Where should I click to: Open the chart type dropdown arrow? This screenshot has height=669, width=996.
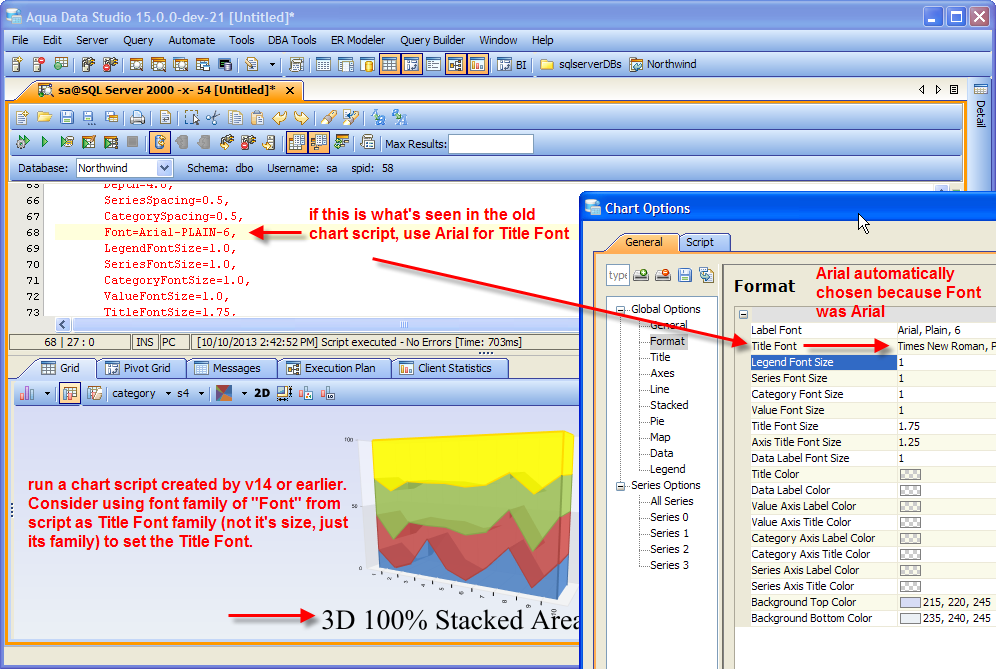coord(47,393)
